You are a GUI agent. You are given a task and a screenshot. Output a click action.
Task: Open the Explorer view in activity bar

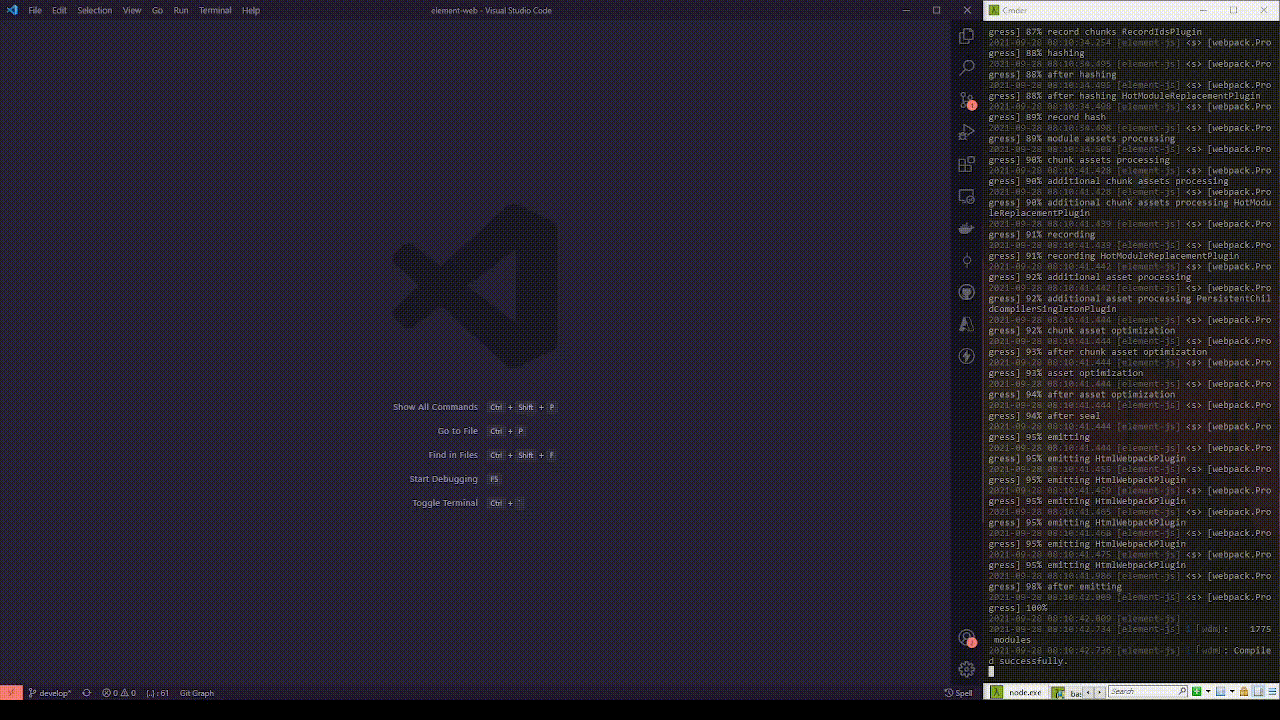click(x=966, y=36)
